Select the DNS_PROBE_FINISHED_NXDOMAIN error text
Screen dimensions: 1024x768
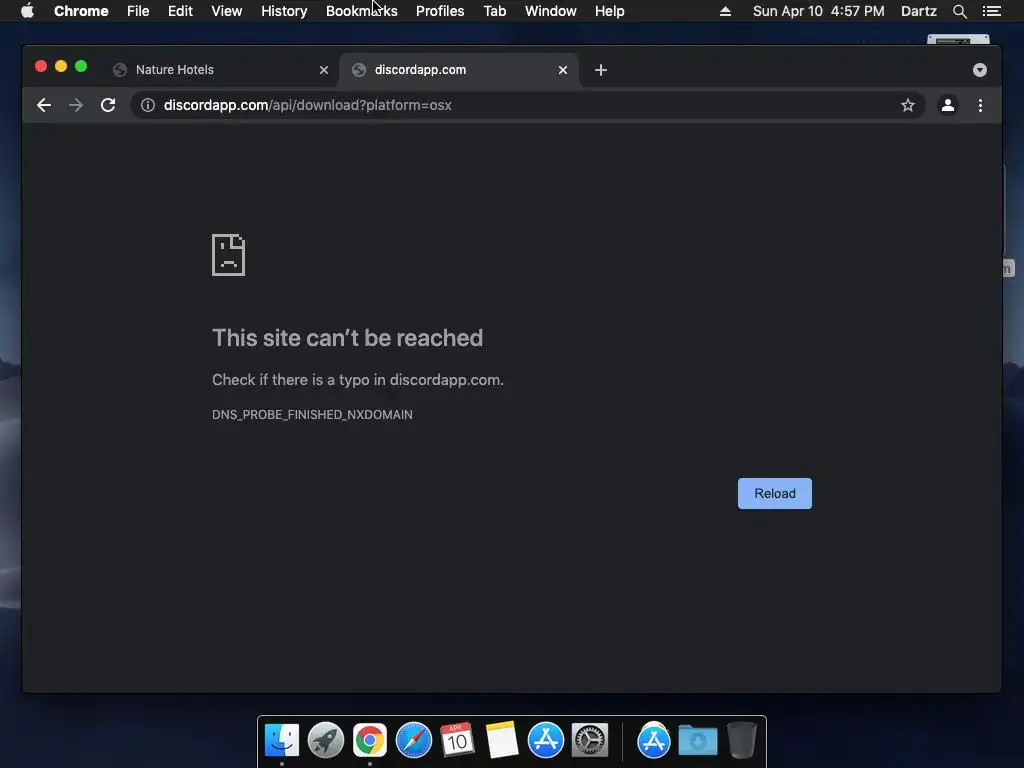[x=312, y=415]
